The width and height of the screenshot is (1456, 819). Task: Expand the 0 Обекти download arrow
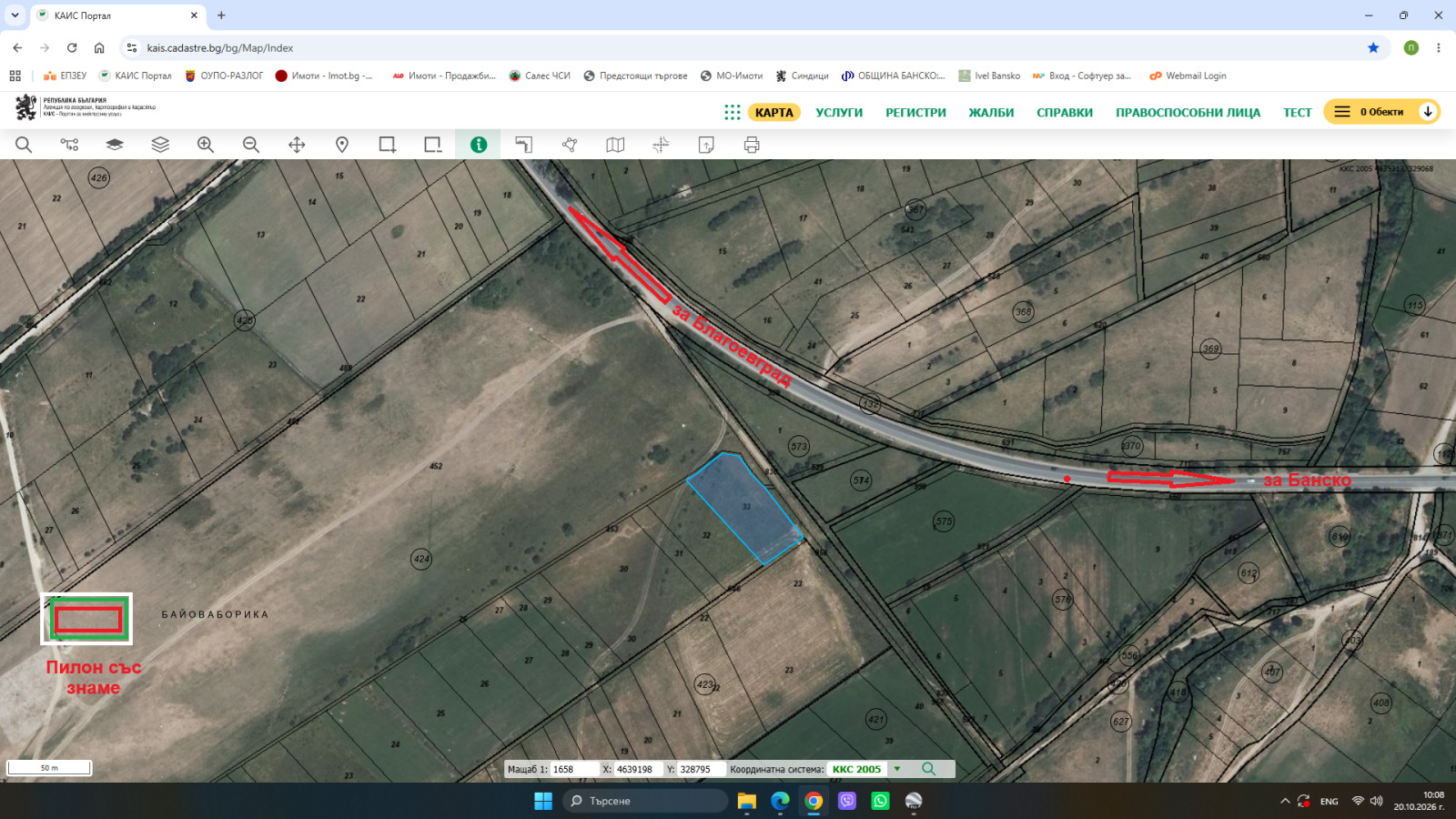pos(1428,112)
